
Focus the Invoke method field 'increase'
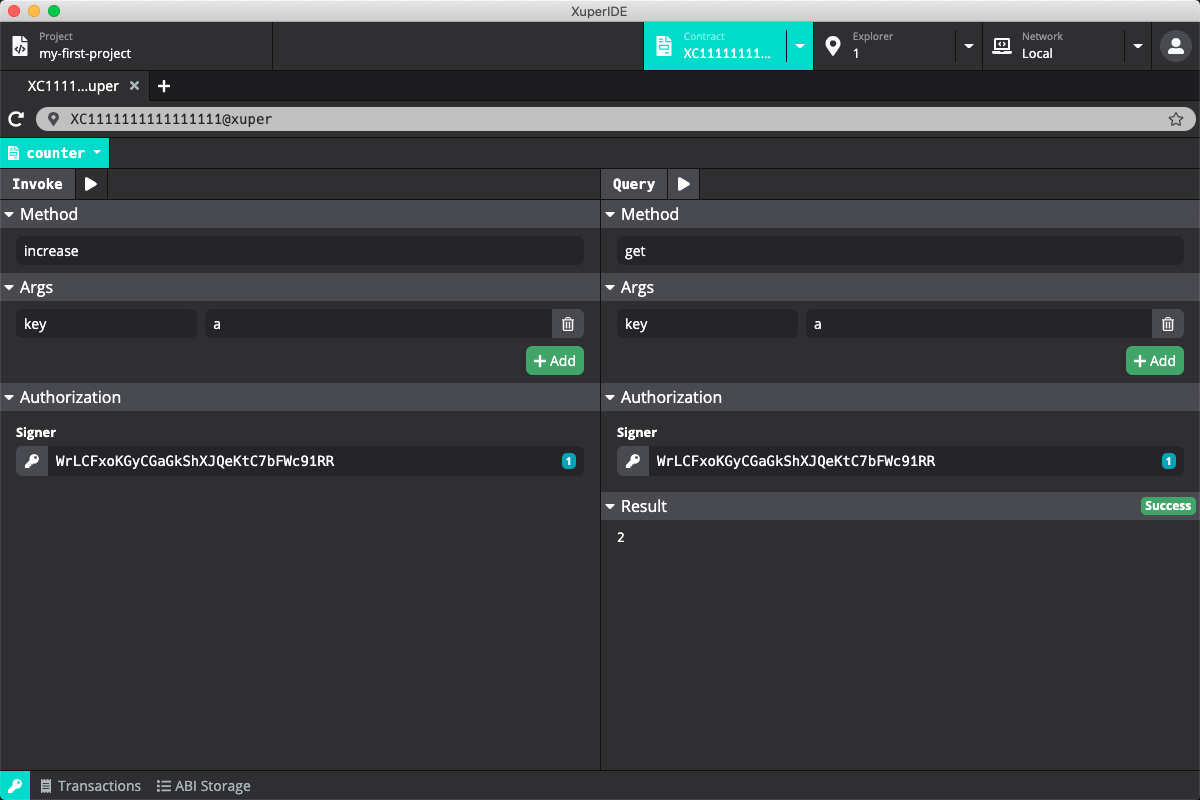(x=299, y=251)
